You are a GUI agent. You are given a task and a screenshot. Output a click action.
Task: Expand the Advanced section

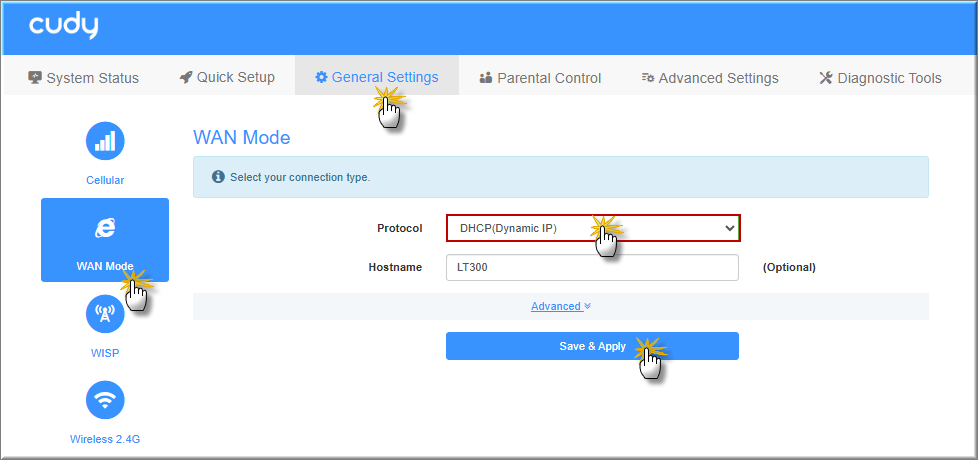[560, 307]
